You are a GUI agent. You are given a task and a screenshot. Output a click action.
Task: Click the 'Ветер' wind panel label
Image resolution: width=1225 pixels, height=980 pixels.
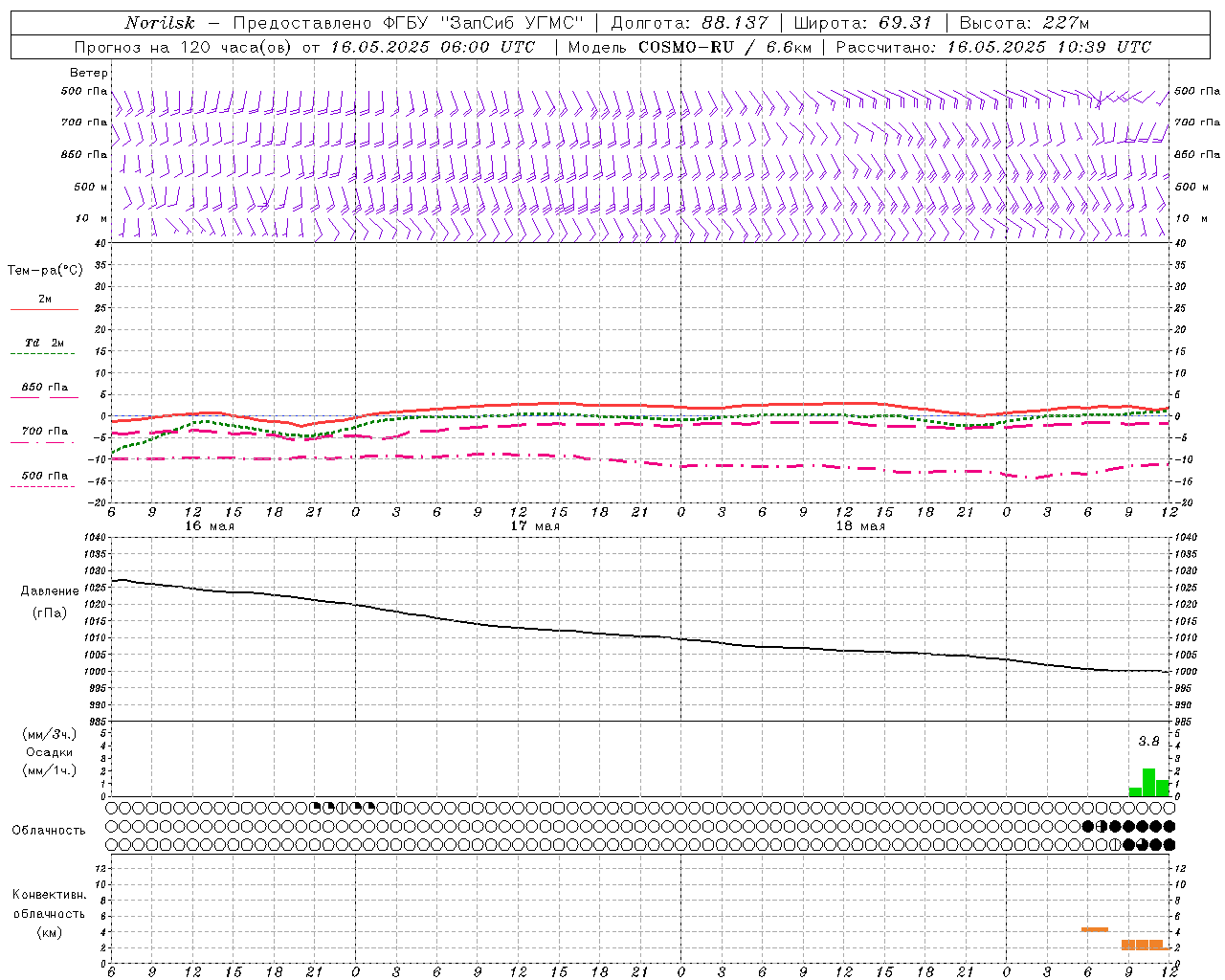coord(89,73)
